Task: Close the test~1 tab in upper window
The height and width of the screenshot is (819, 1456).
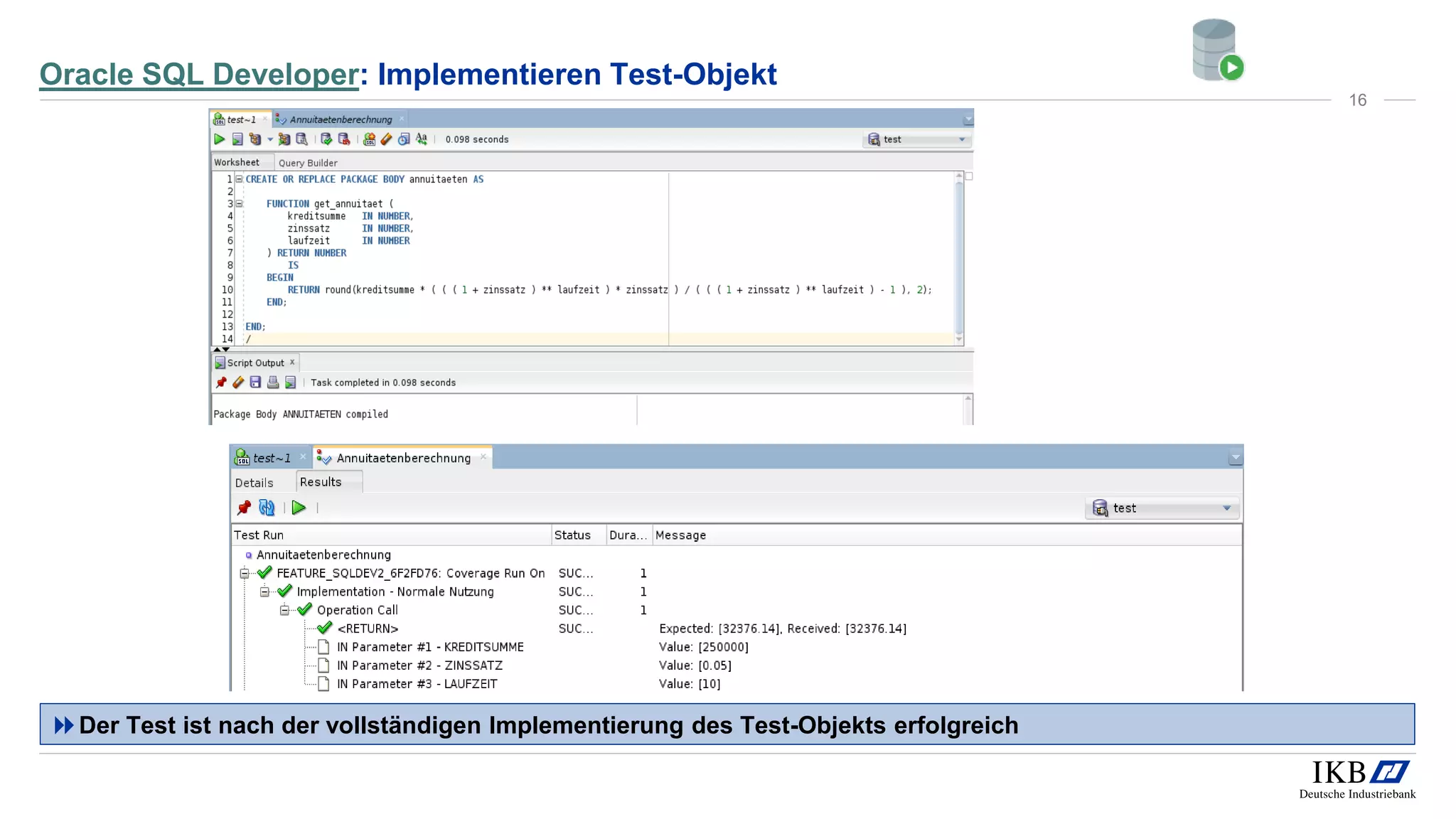Action: click(267, 119)
